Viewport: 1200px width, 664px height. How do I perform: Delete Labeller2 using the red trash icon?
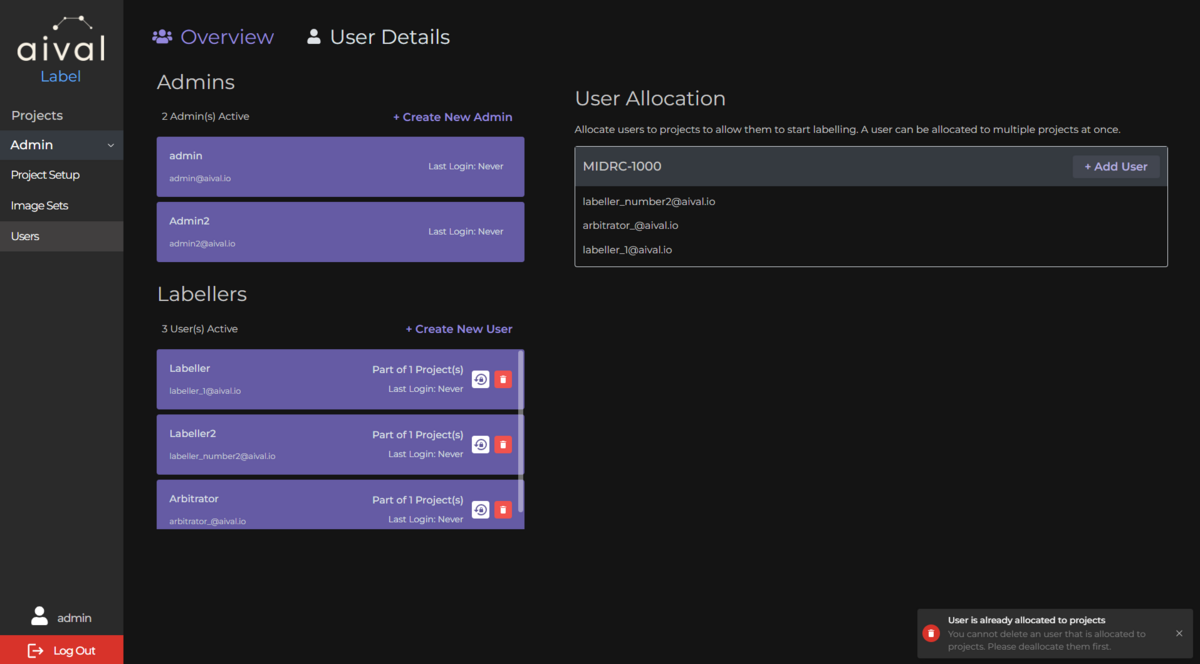point(503,444)
